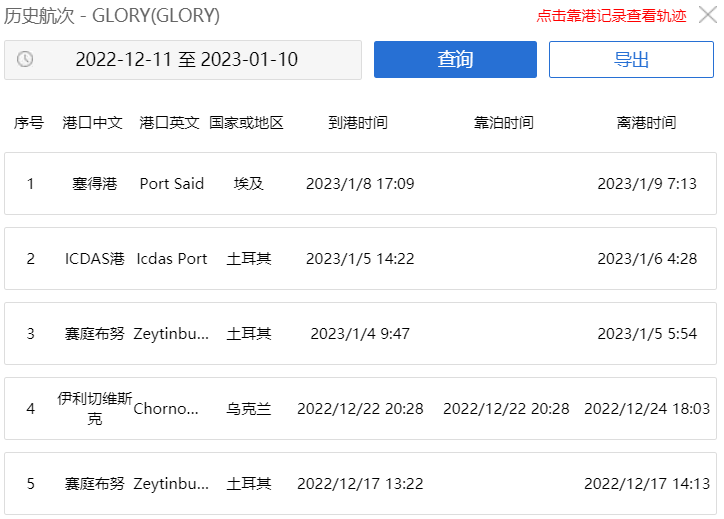The height and width of the screenshot is (519, 724).
Task: Click arrival time 2023/1/4 9:47
Action: pos(360,333)
